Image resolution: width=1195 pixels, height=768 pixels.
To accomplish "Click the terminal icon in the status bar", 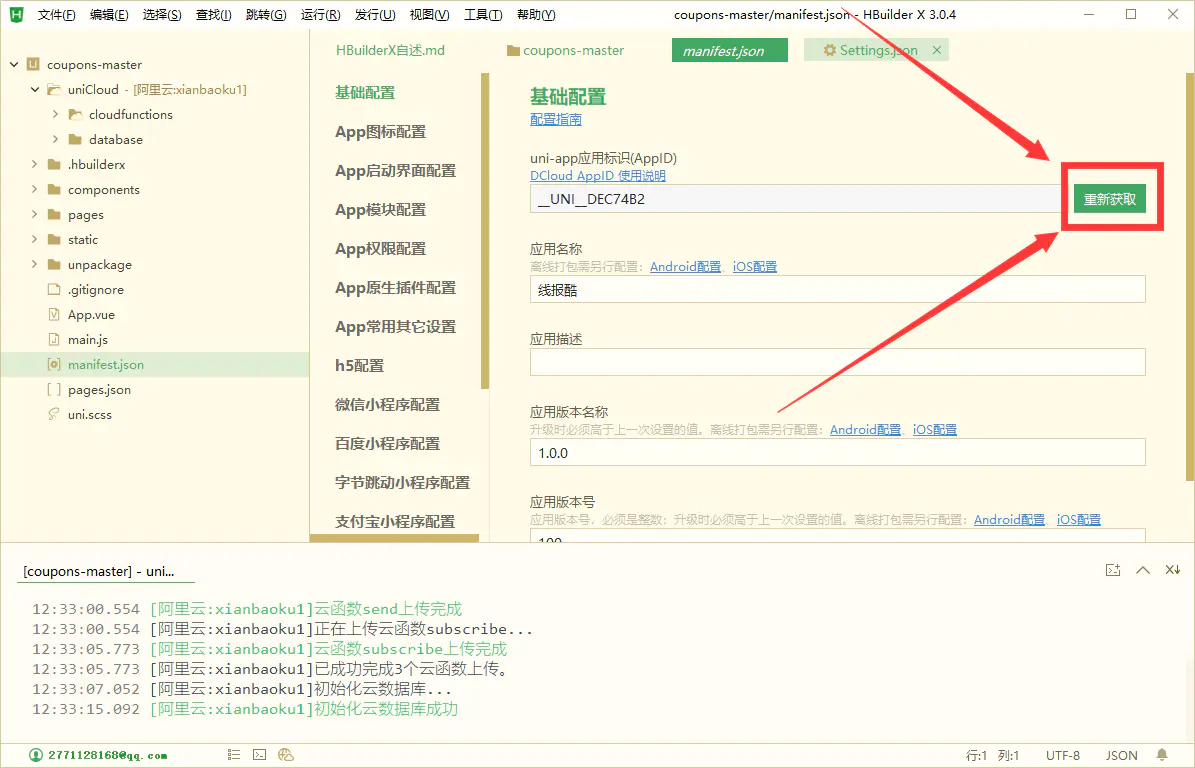I will 259,754.
